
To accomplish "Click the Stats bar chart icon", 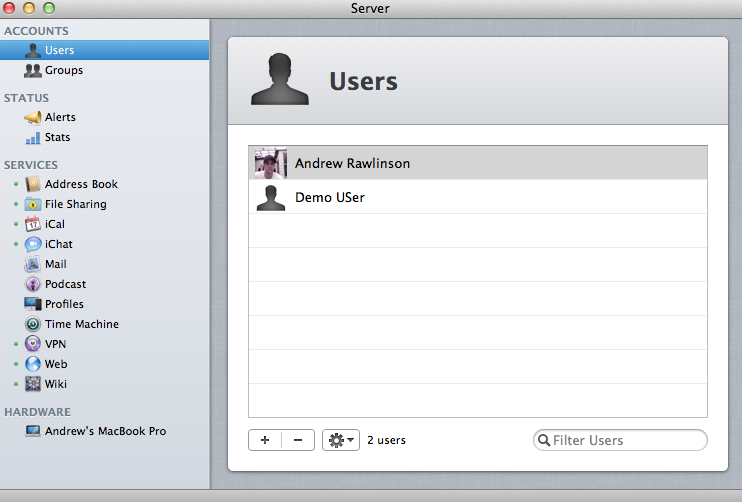I will (x=33, y=138).
